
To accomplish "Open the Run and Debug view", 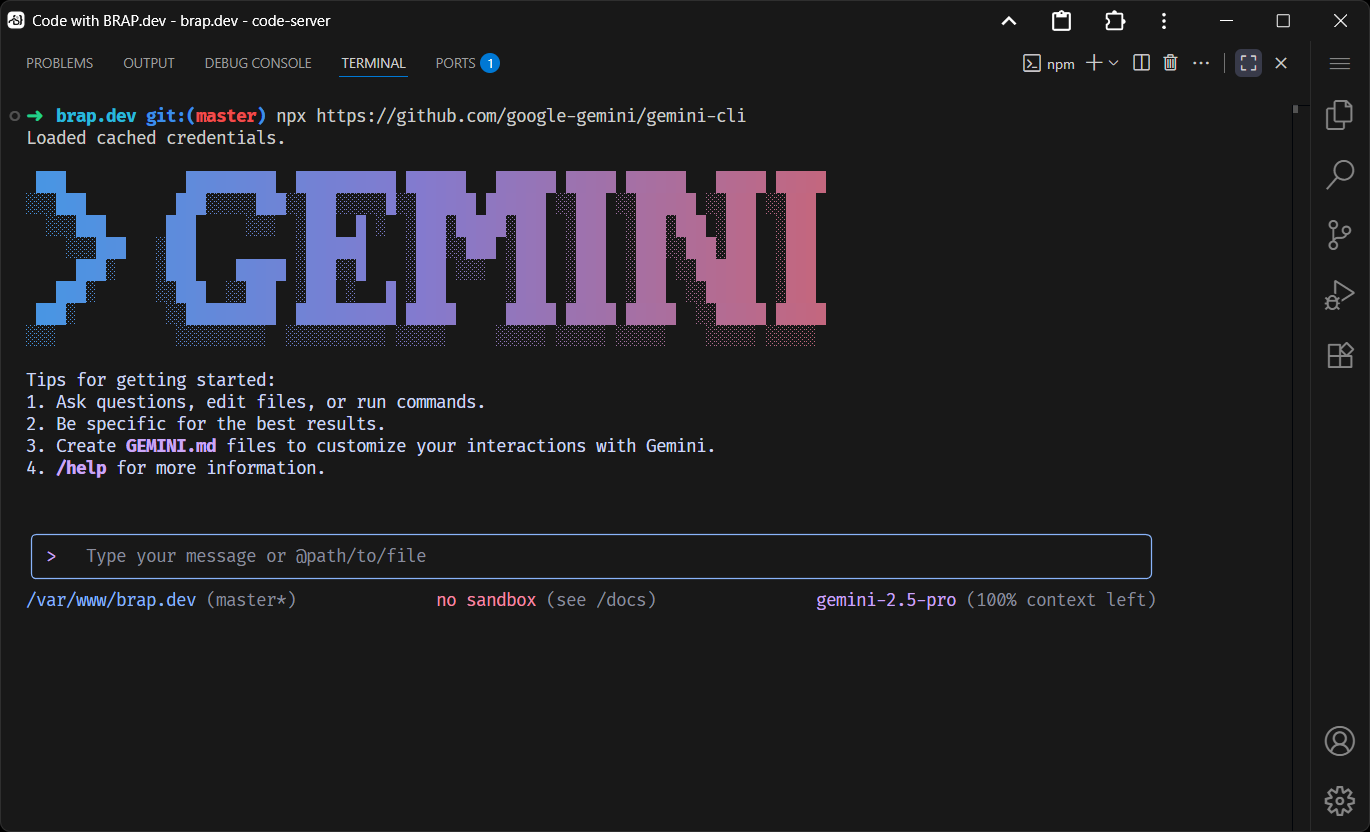I will (x=1339, y=295).
